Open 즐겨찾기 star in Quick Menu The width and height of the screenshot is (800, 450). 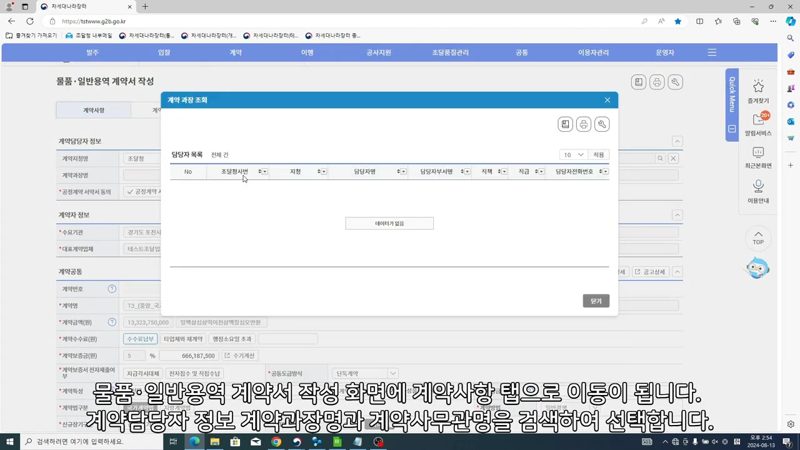758,91
